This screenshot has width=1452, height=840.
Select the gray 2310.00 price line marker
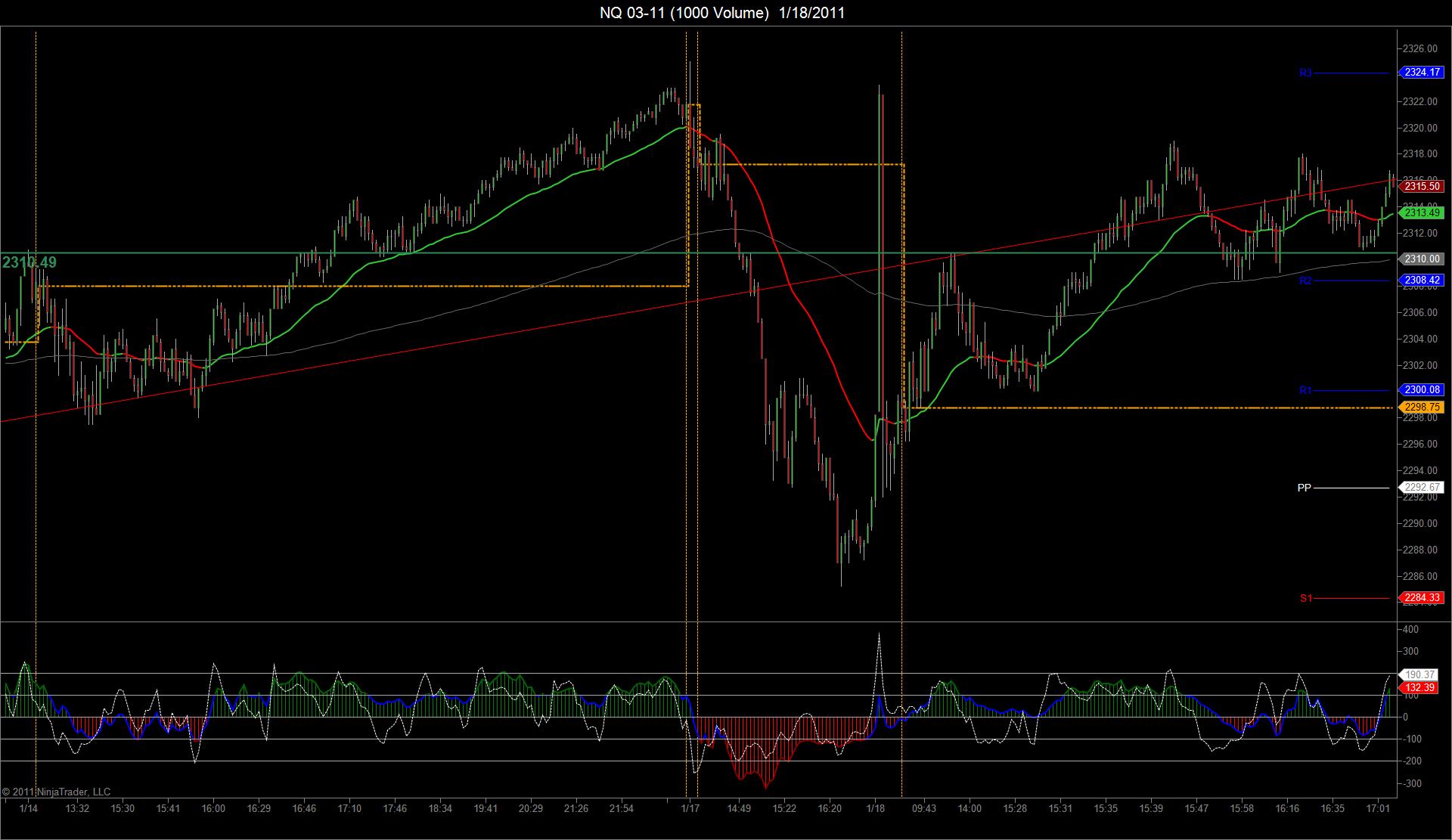pyautogui.click(x=1423, y=259)
